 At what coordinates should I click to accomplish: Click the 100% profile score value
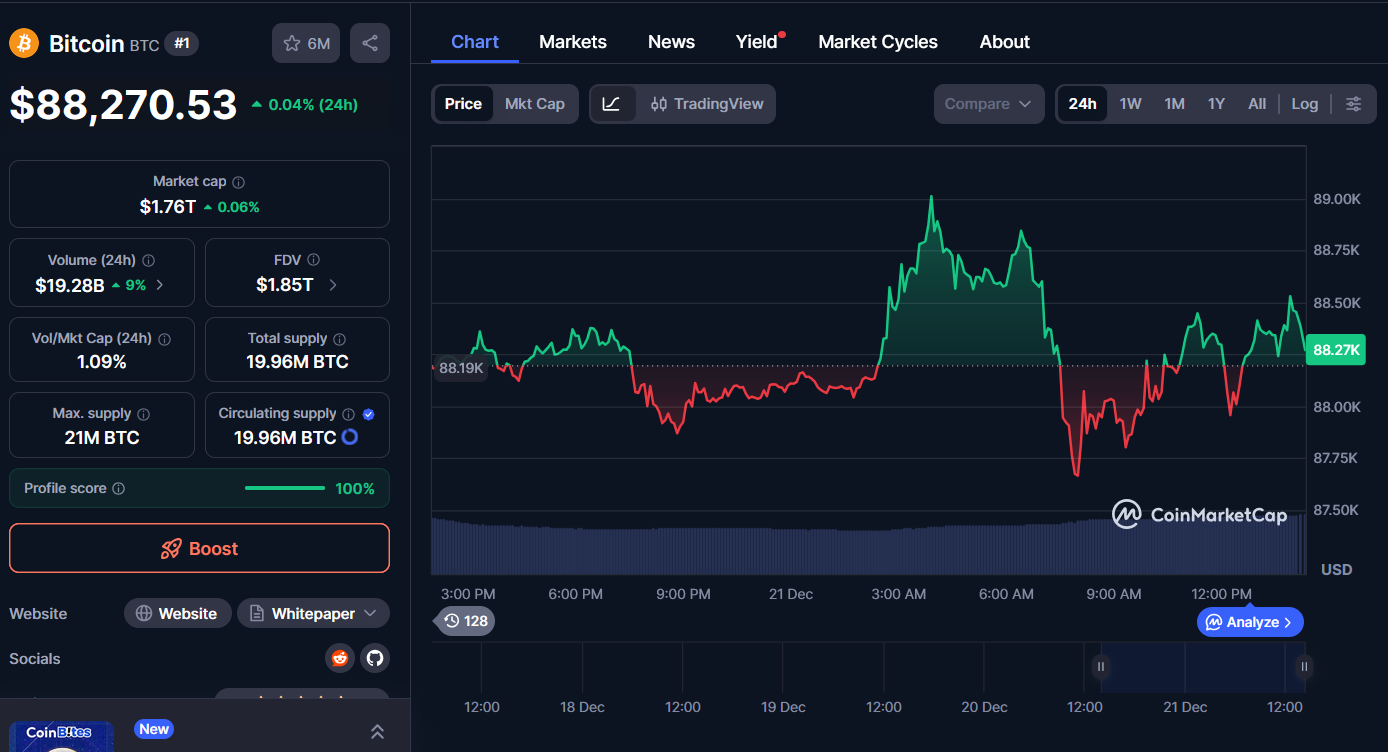pos(355,489)
